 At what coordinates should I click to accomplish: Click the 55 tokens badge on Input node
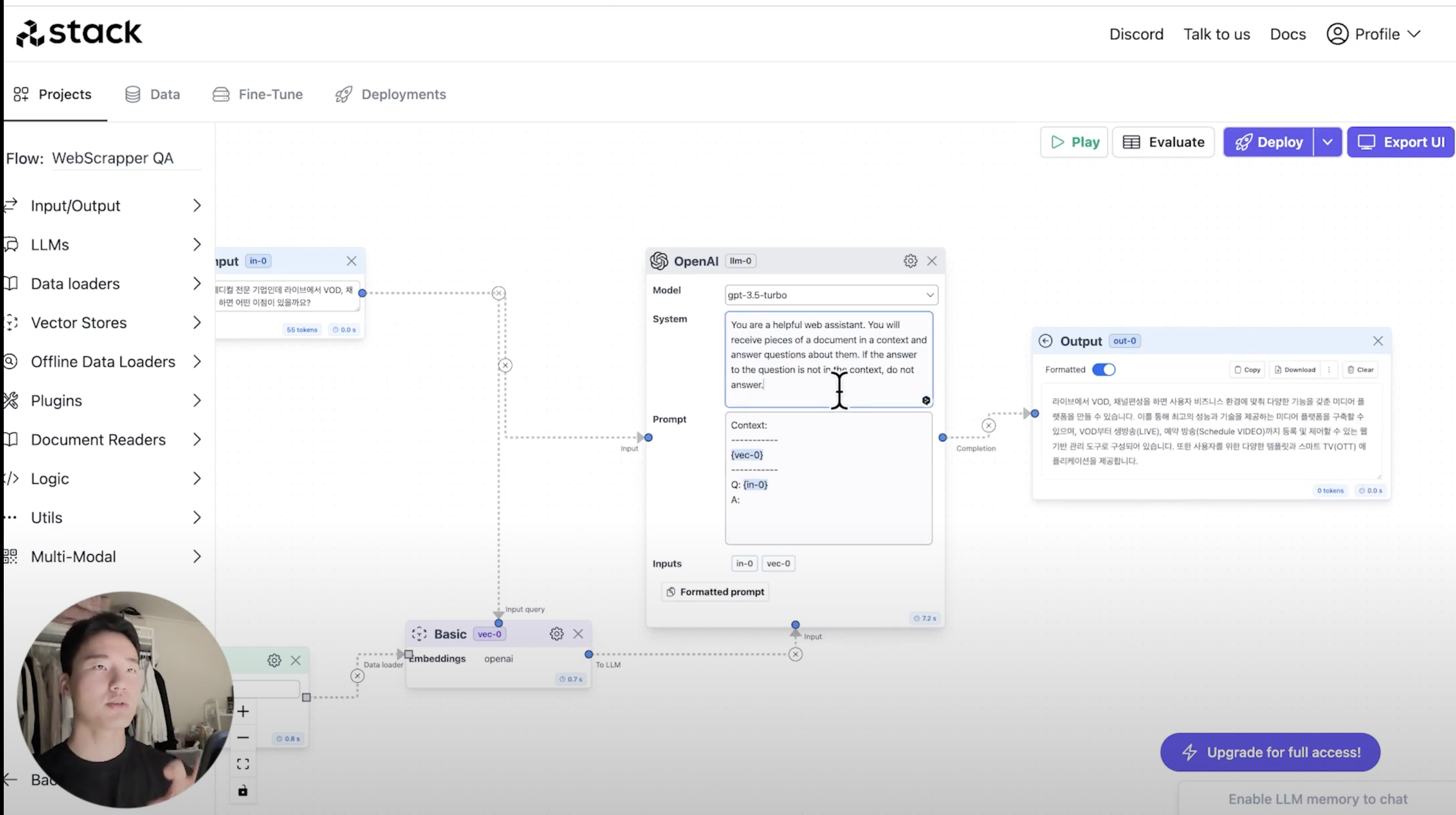click(x=302, y=329)
